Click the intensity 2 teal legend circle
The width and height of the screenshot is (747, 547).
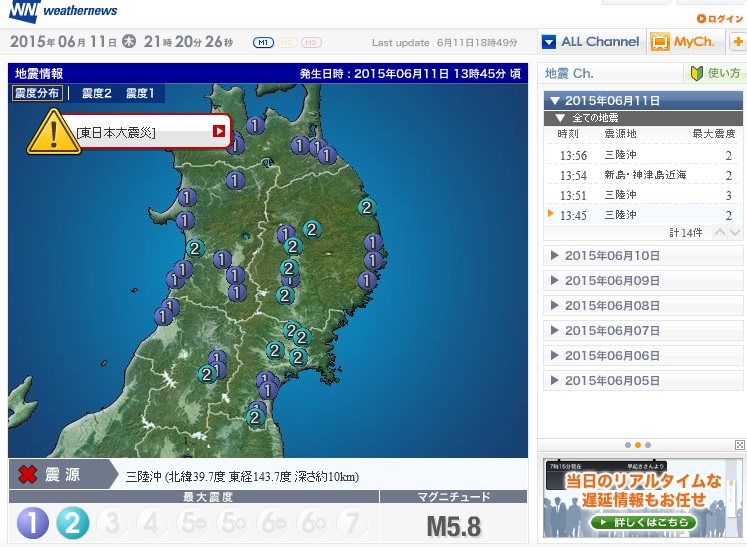point(72,523)
